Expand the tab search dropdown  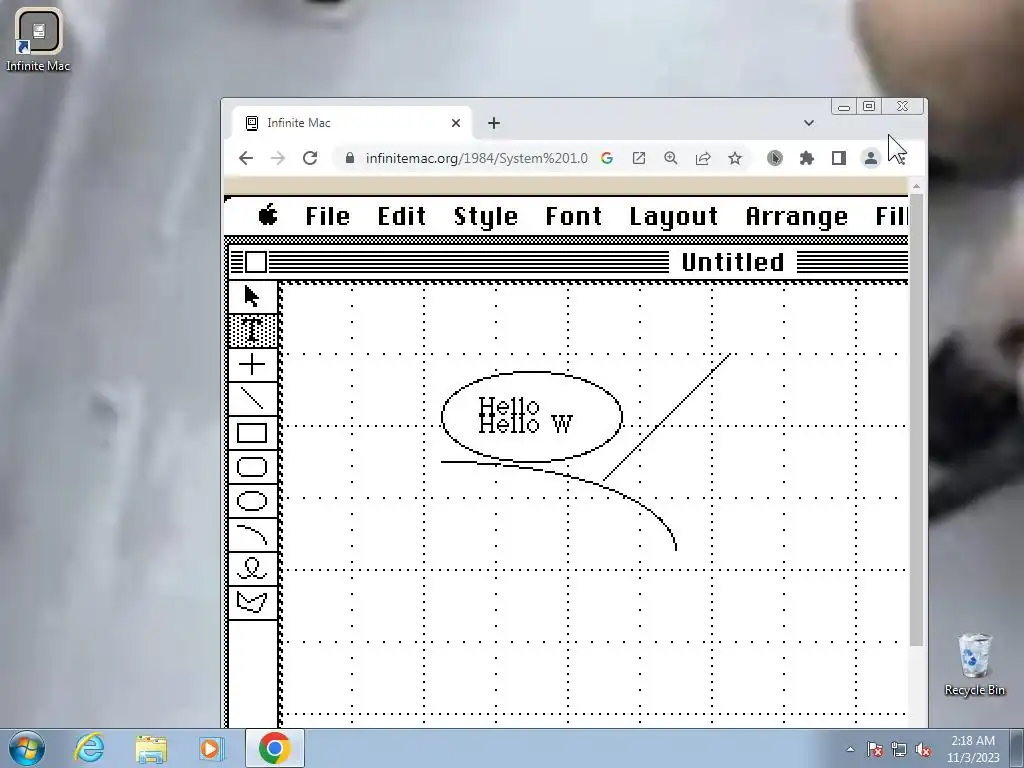click(808, 123)
